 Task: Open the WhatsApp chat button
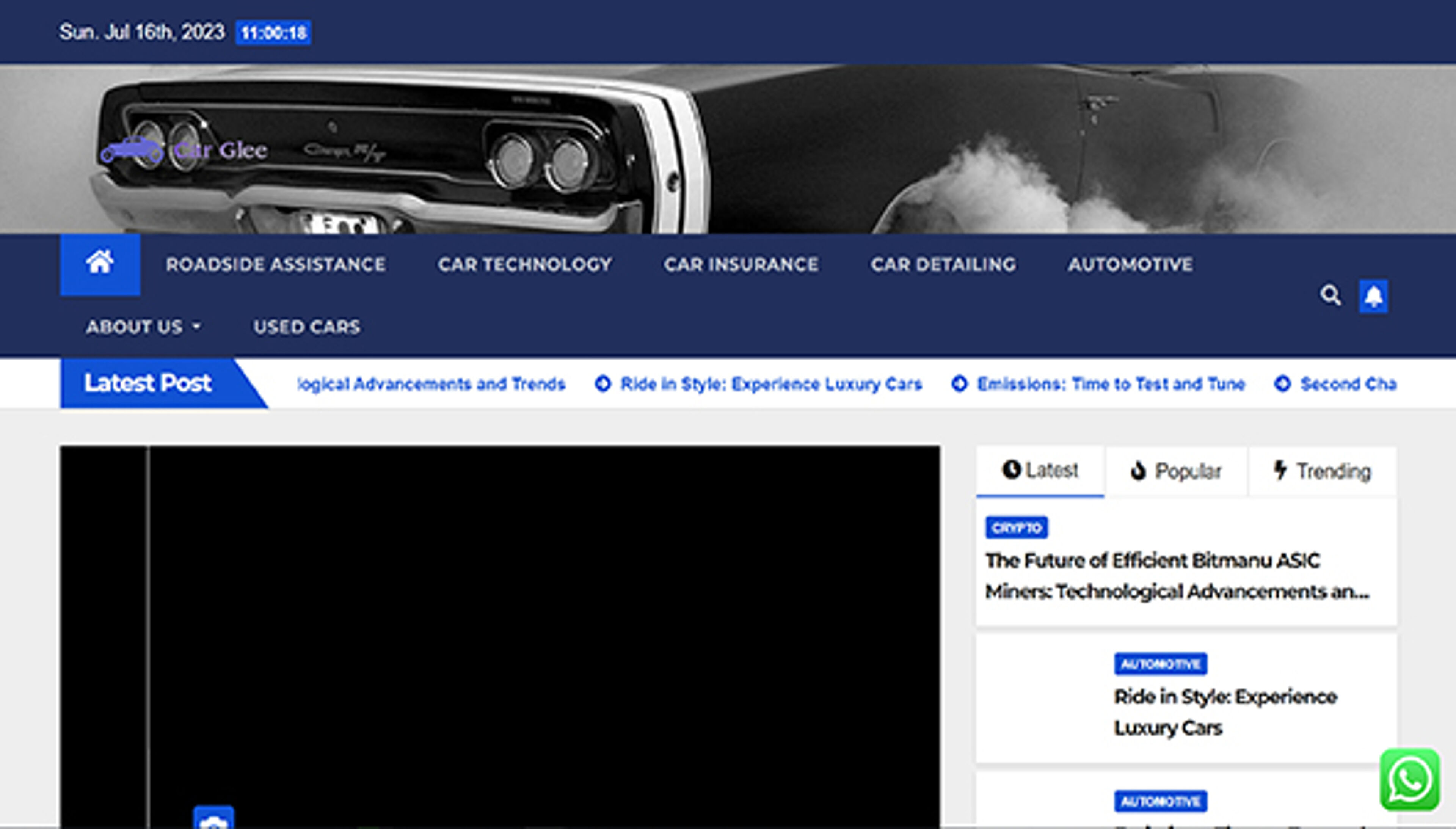pyautogui.click(x=1409, y=779)
